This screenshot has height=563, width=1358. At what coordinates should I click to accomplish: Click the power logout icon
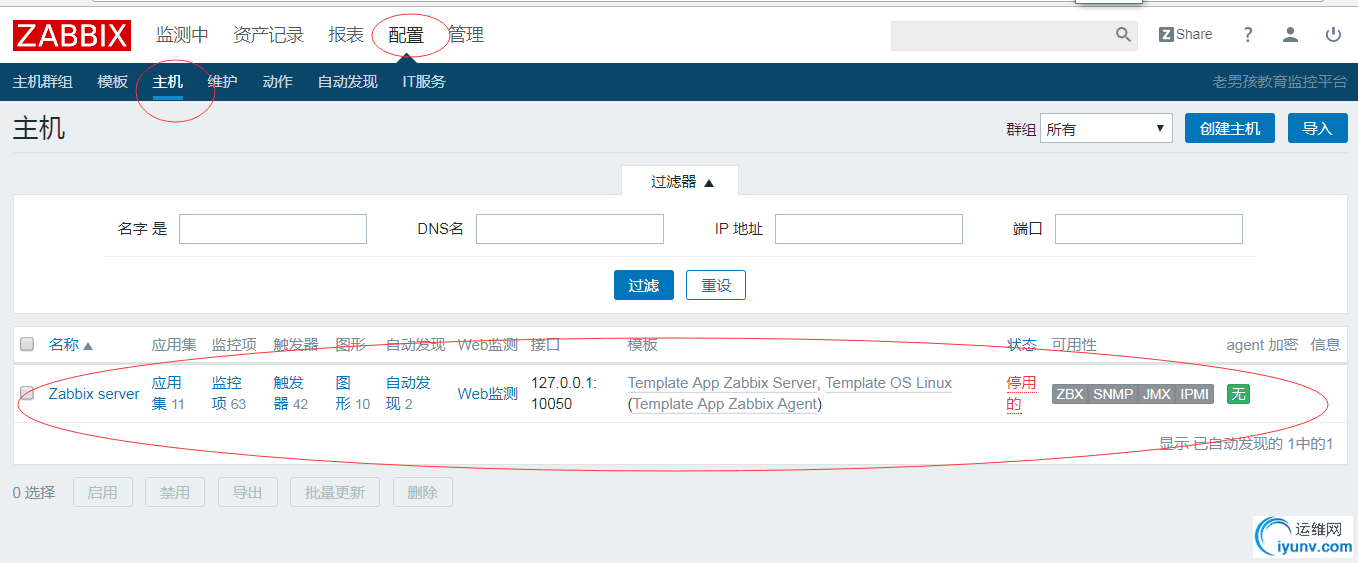pyautogui.click(x=1333, y=35)
